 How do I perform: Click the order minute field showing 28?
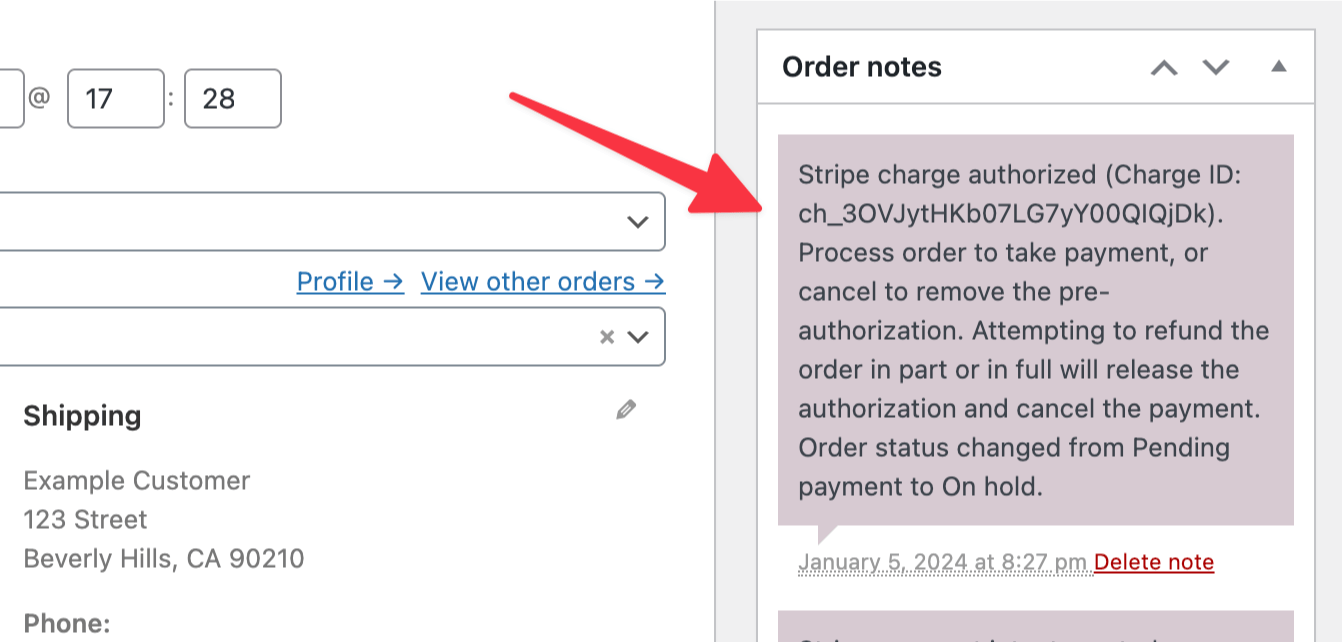point(232,98)
